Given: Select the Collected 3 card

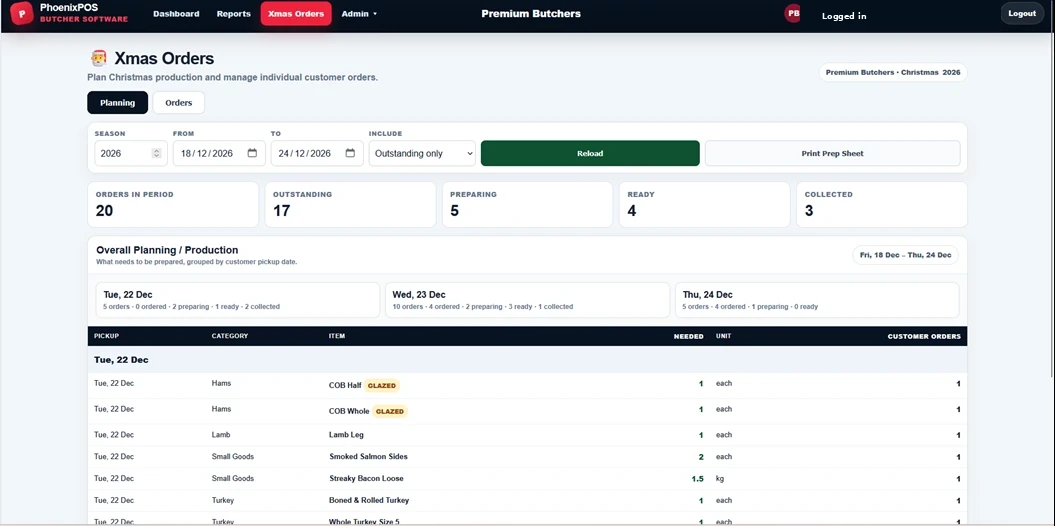Looking at the screenshot, I should coord(882,204).
